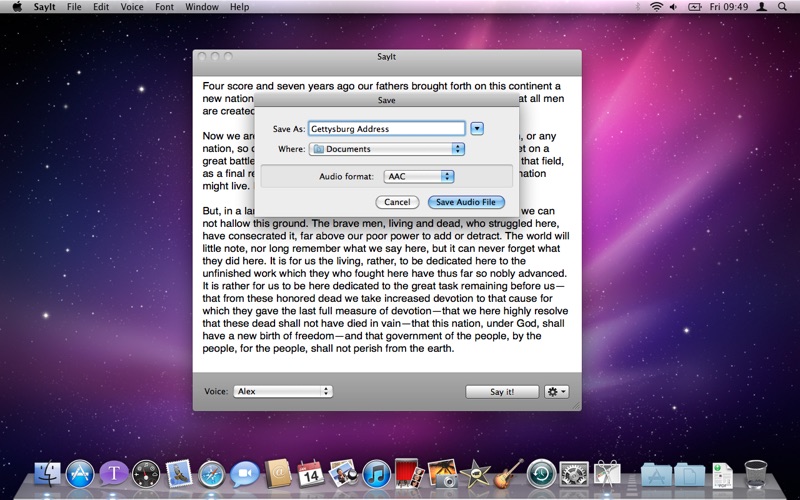Image resolution: width=800 pixels, height=500 pixels.
Task: Open System Preferences gears dock icon
Action: pos(574,474)
